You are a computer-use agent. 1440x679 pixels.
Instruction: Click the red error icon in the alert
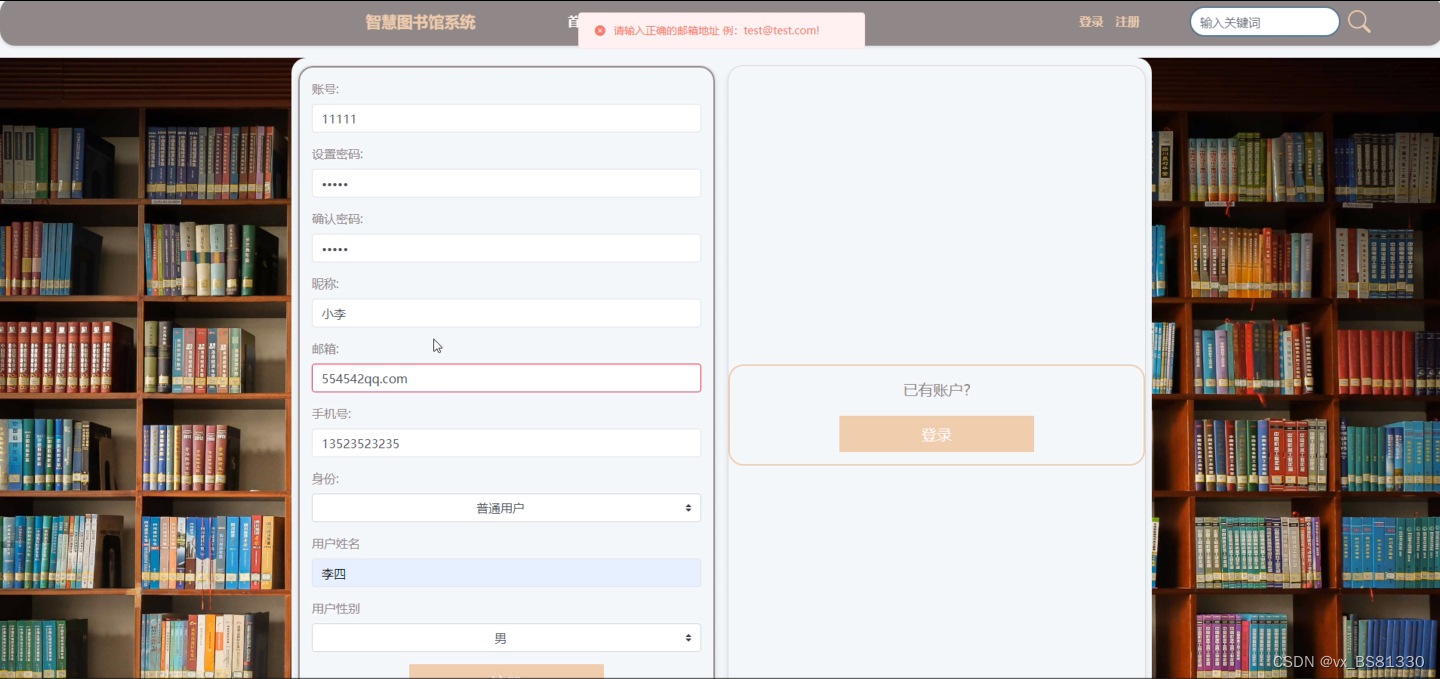coord(600,31)
